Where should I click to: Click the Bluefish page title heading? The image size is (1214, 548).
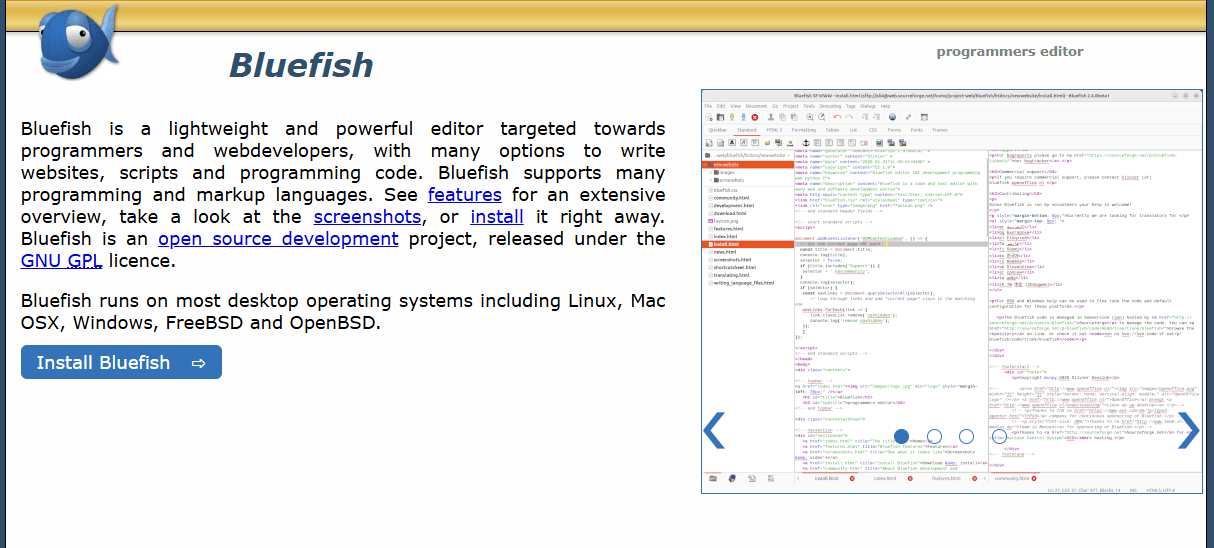pos(301,65)
